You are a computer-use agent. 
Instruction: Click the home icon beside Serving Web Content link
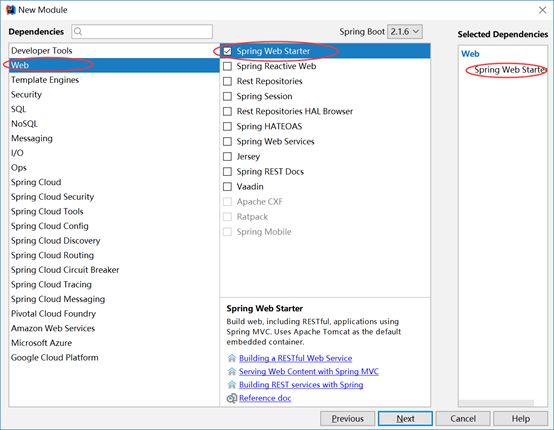tap(232, 371)
